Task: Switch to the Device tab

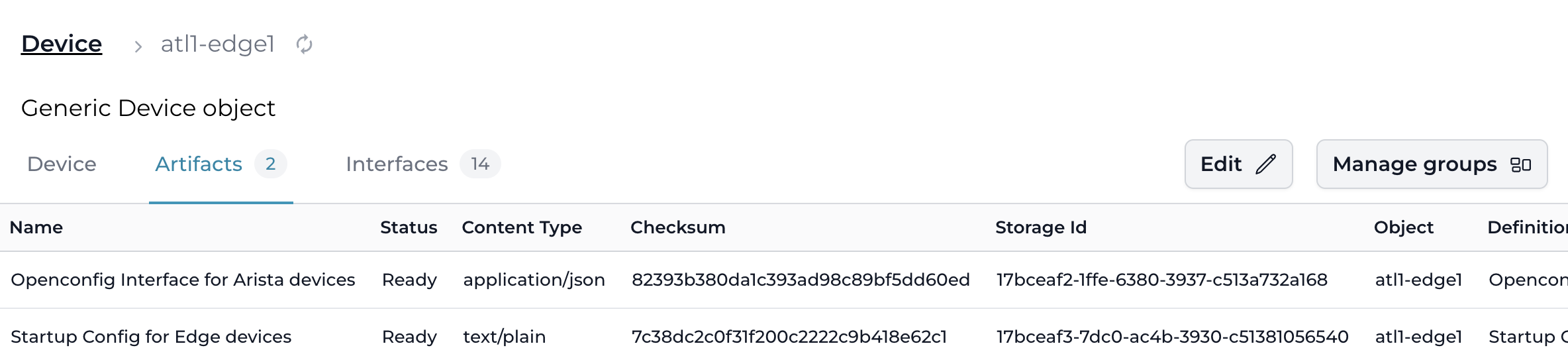Action: point(62,164)
